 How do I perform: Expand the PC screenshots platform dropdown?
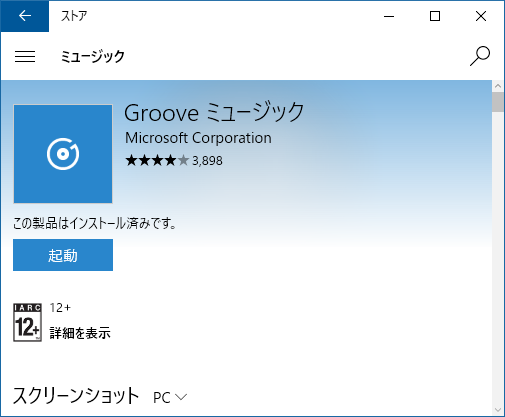170,397
